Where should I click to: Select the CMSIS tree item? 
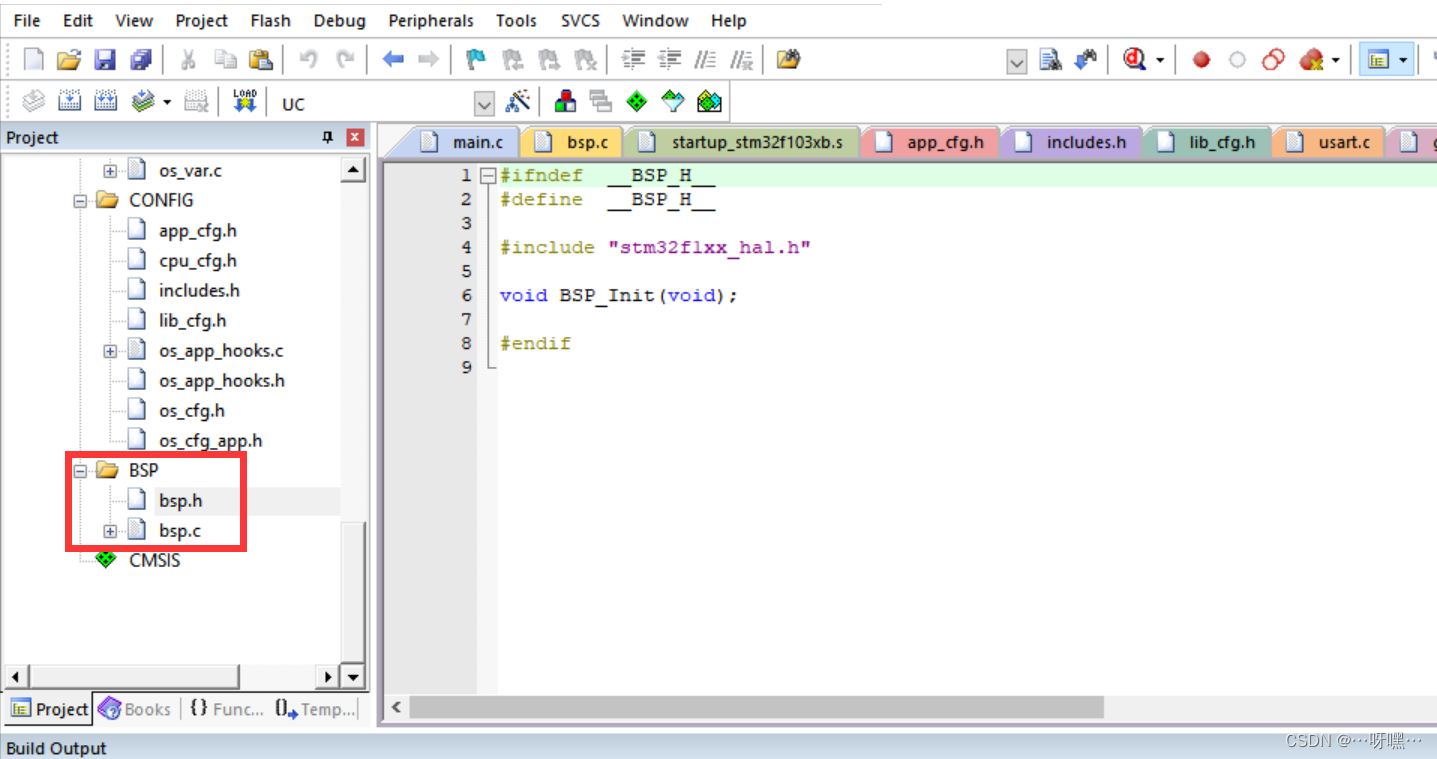point(154,561)
